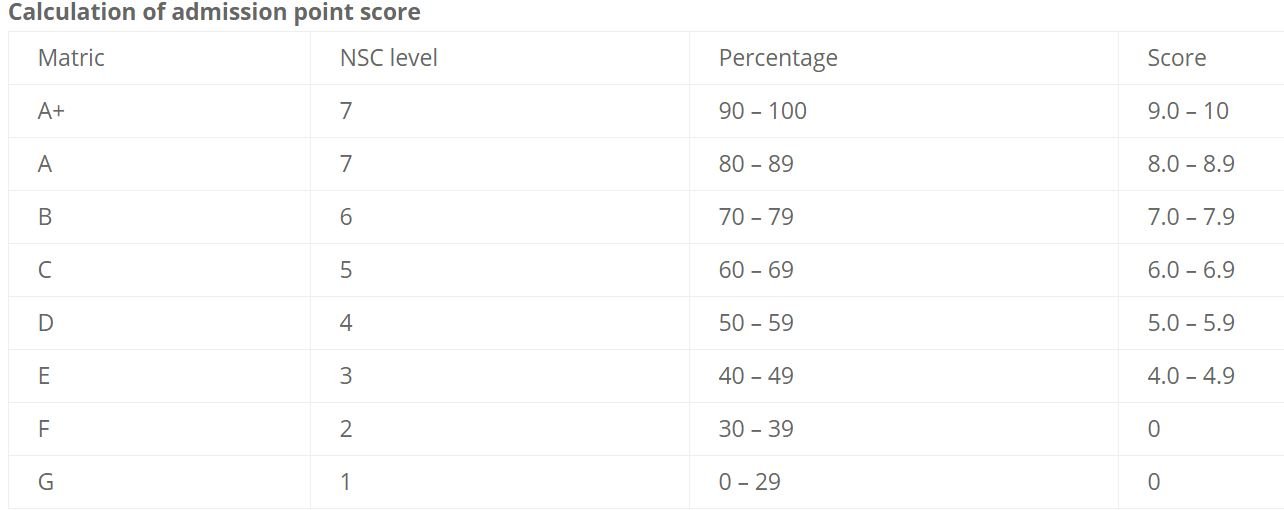Click the '50 – 59' percentage cell

click(755, 323)
